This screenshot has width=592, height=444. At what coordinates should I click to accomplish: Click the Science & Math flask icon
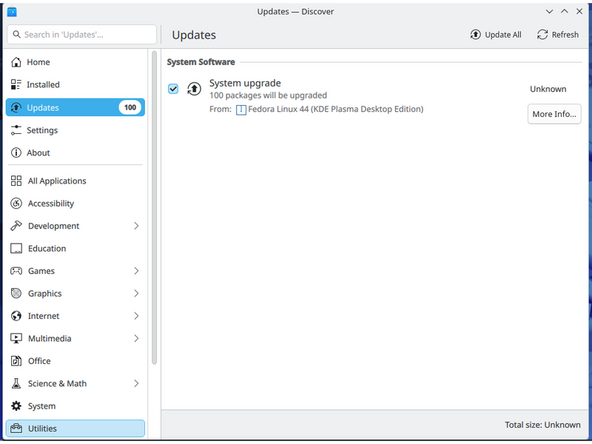pyautogui.click(x=16, y=384)
